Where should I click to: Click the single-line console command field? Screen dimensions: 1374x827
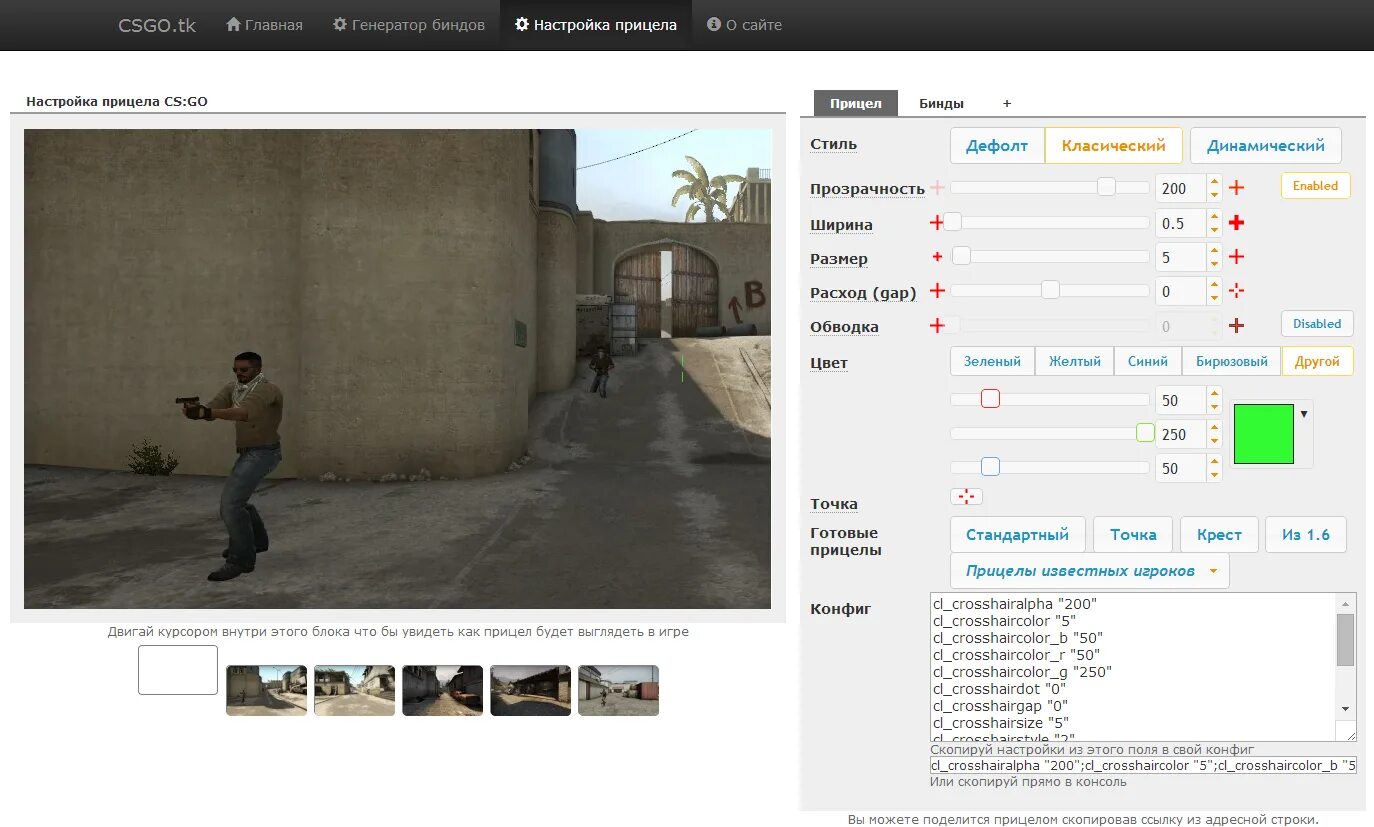click(x=1143, y=765)
